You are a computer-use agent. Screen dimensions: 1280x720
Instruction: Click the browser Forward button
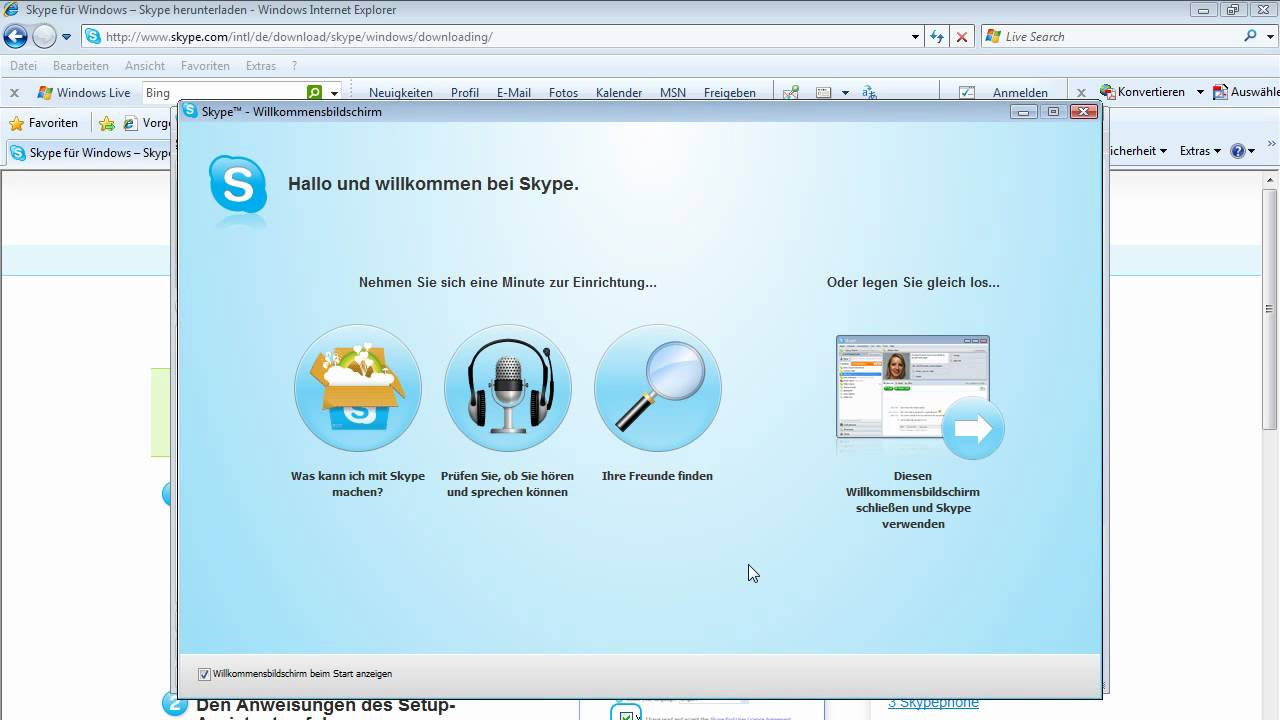[x=44, y=37]
